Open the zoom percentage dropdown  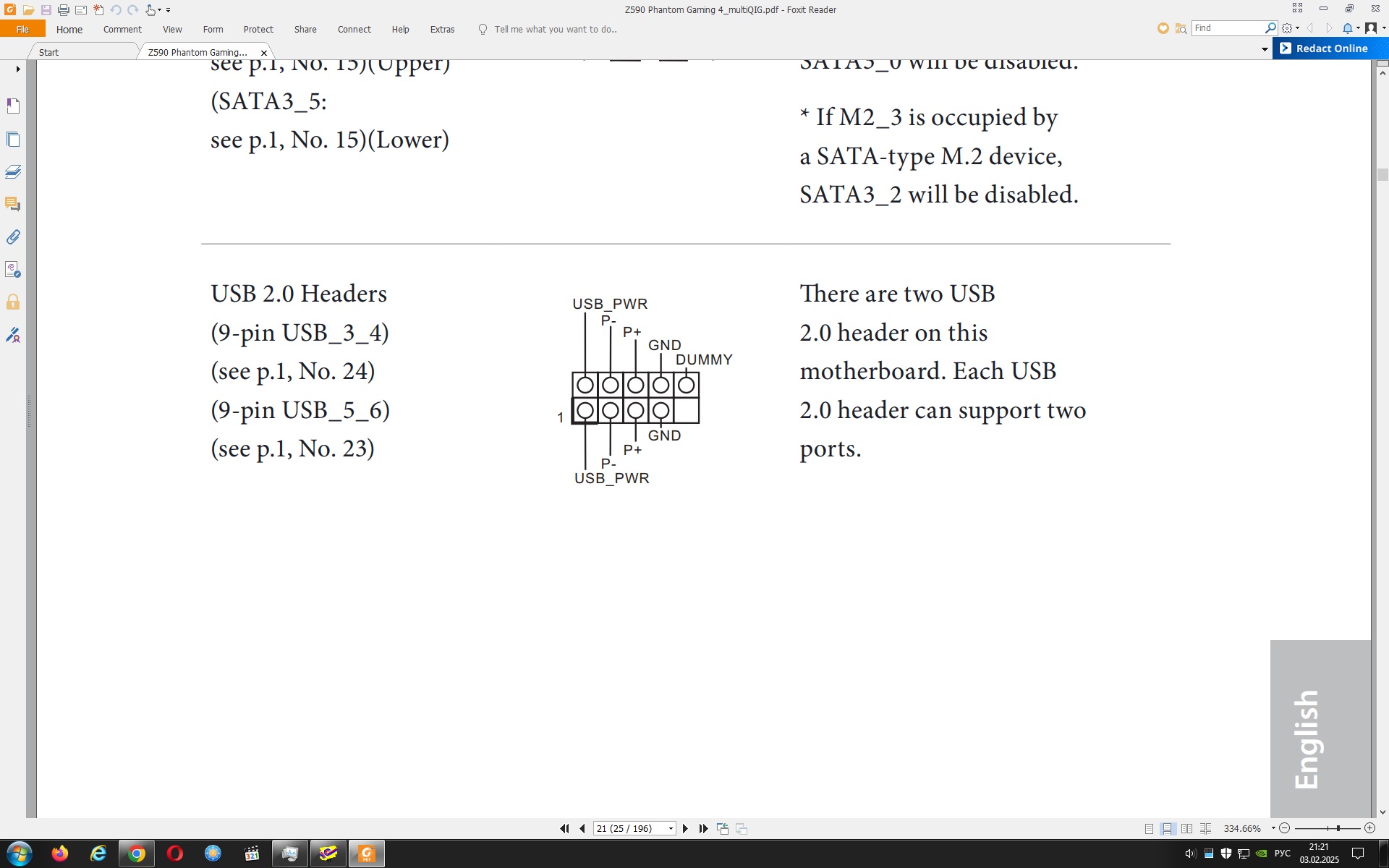pos(1273,828)
